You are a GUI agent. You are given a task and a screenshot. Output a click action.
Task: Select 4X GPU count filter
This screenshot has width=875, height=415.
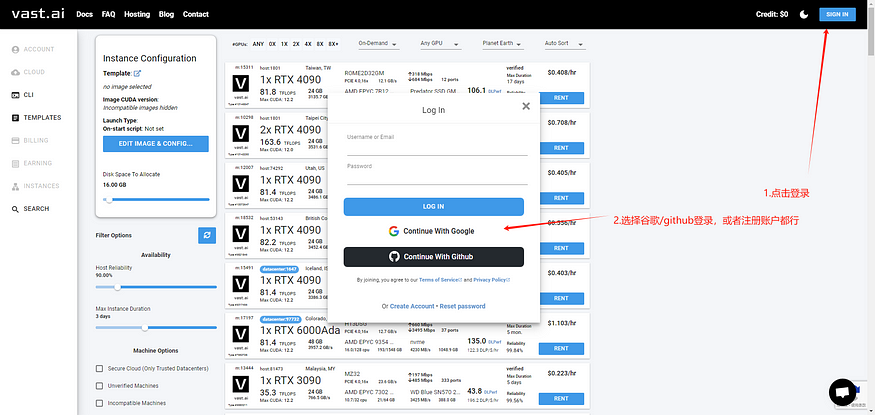click(308, 44)
